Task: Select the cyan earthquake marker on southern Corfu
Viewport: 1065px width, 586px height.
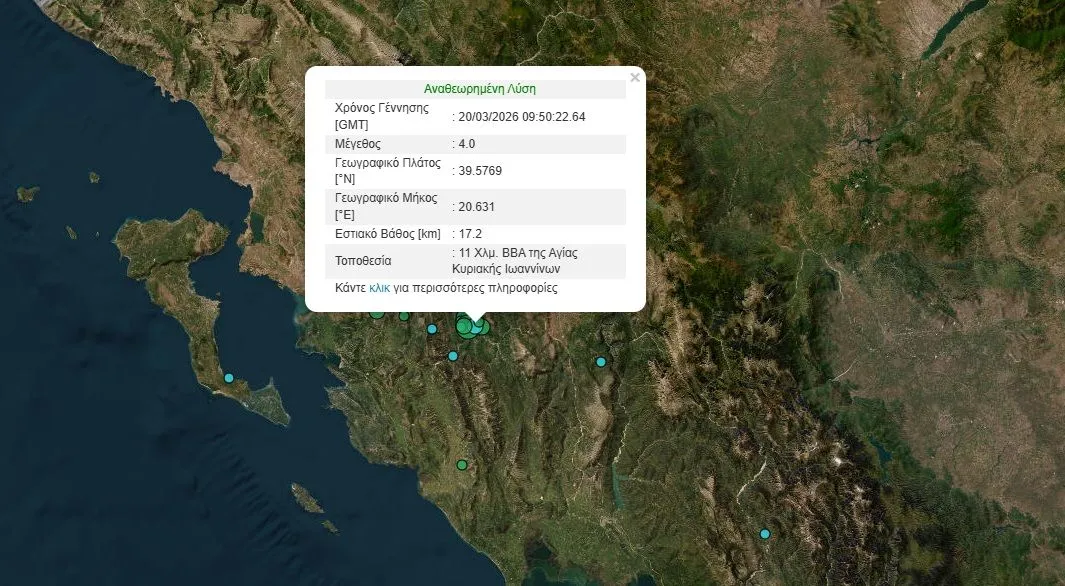Action: [x=229, y=378]
